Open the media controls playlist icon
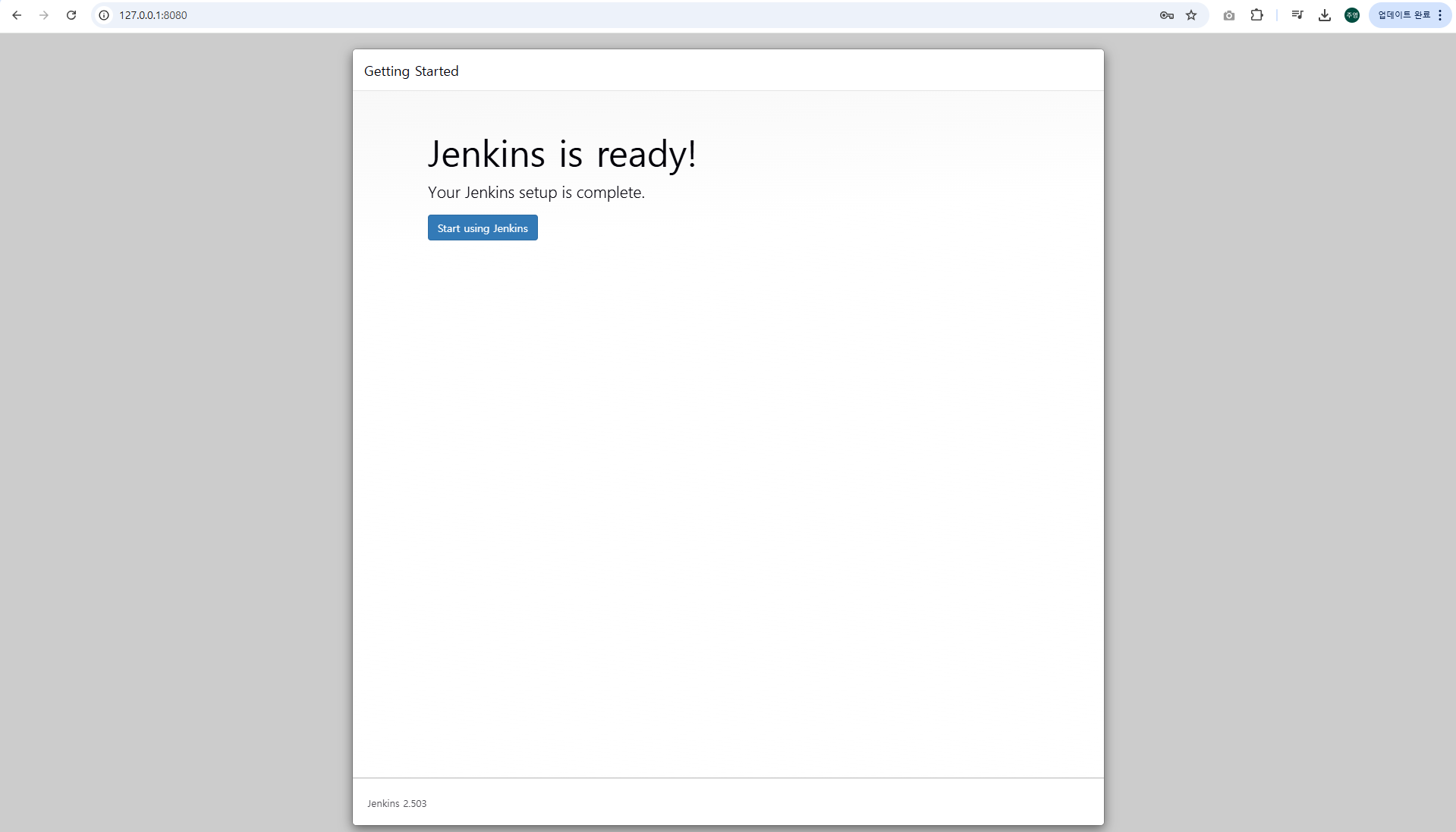1456x832 pixels. (x=1297, y=15)
